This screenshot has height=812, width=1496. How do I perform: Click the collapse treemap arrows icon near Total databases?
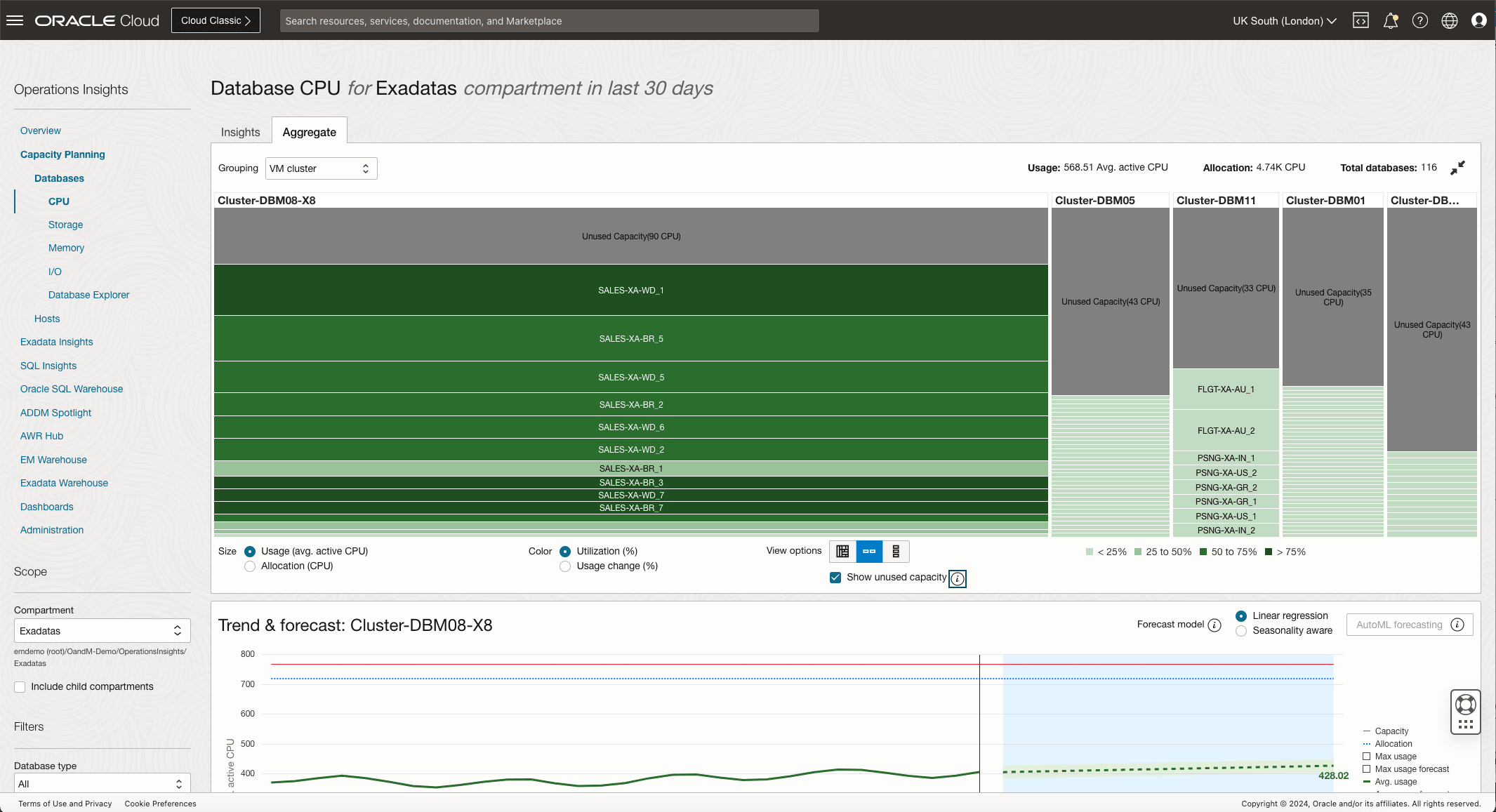[x=1458, y=168]
